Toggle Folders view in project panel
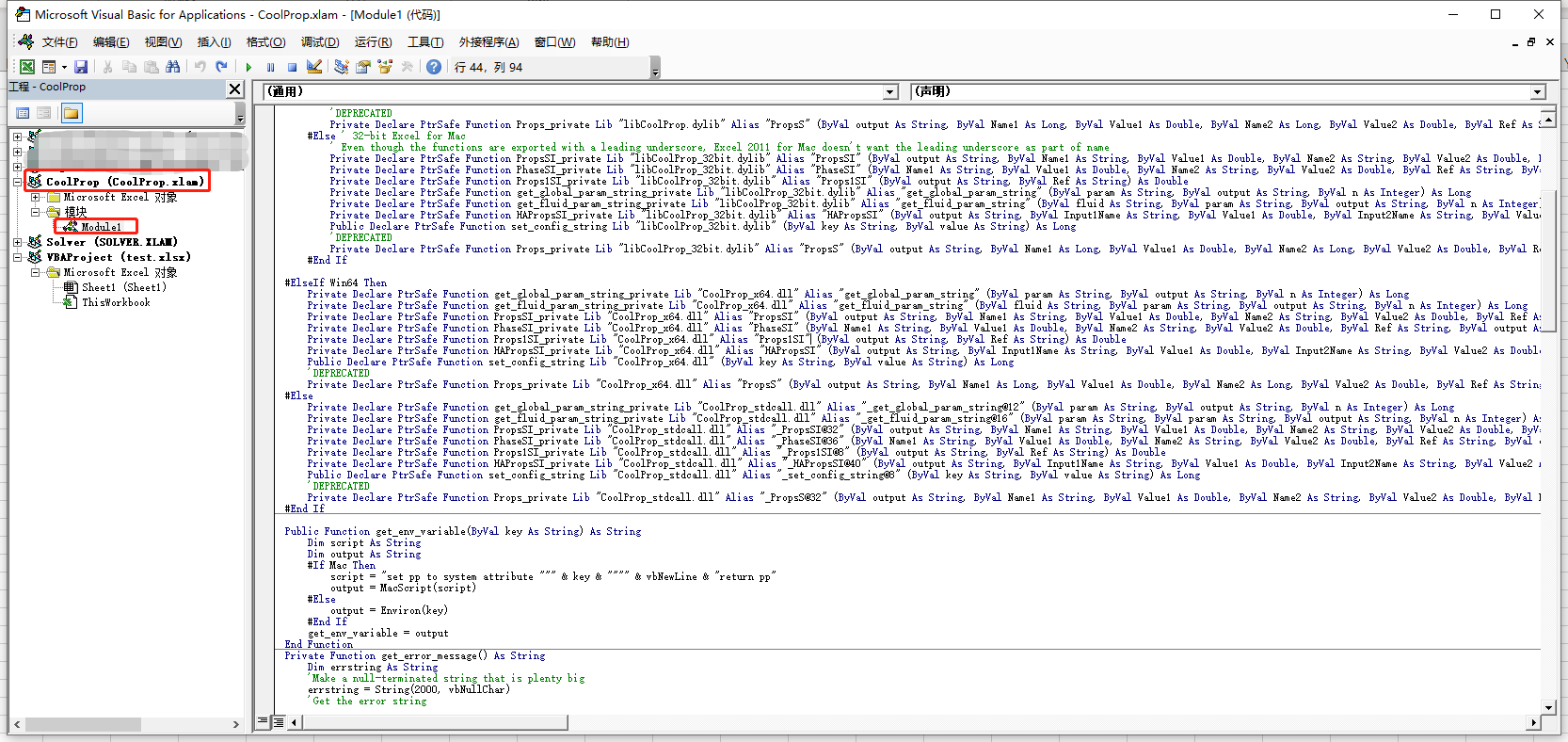This screenshot has height=742, width=1568. pos(72,113)
